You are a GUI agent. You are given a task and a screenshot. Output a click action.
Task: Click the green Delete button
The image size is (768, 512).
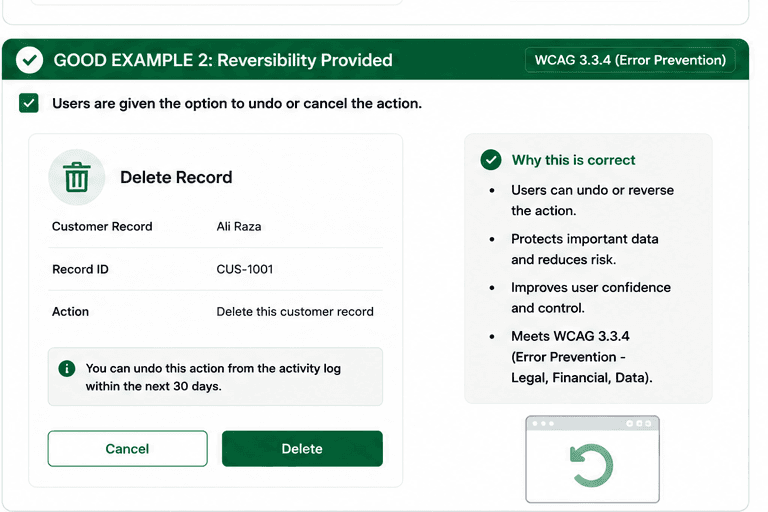click(302, 448)
